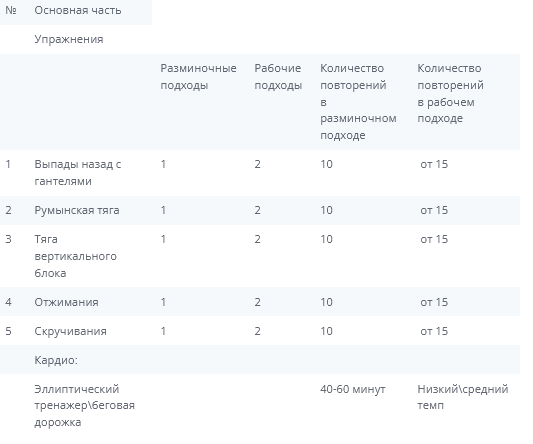The width and height of the screenshot is (533, 444).
Task: Click working sets '2' in Отжимания row
Action: [258, 302]
